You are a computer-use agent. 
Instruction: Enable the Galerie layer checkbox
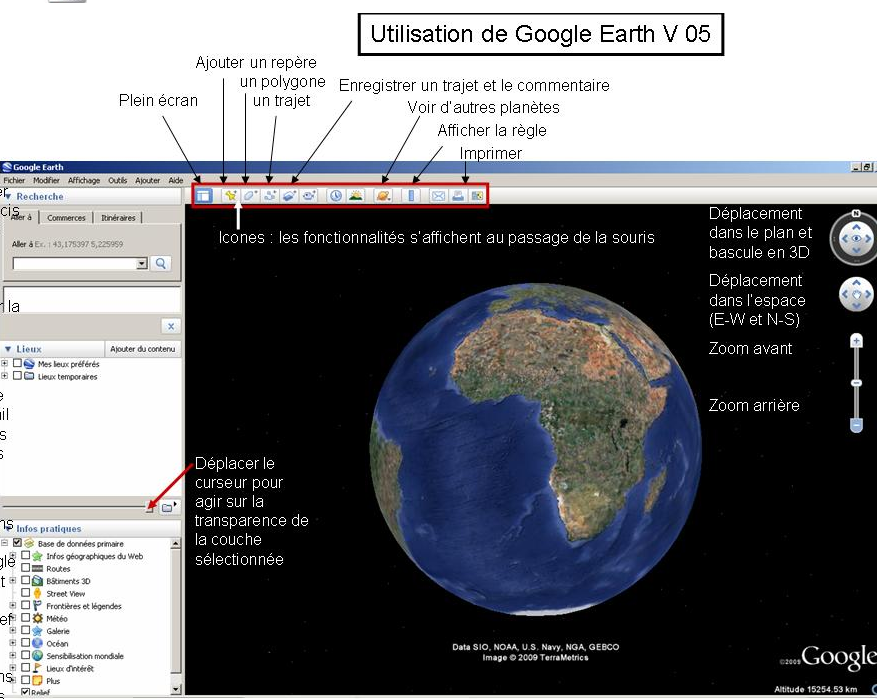[x=25, y=630]
